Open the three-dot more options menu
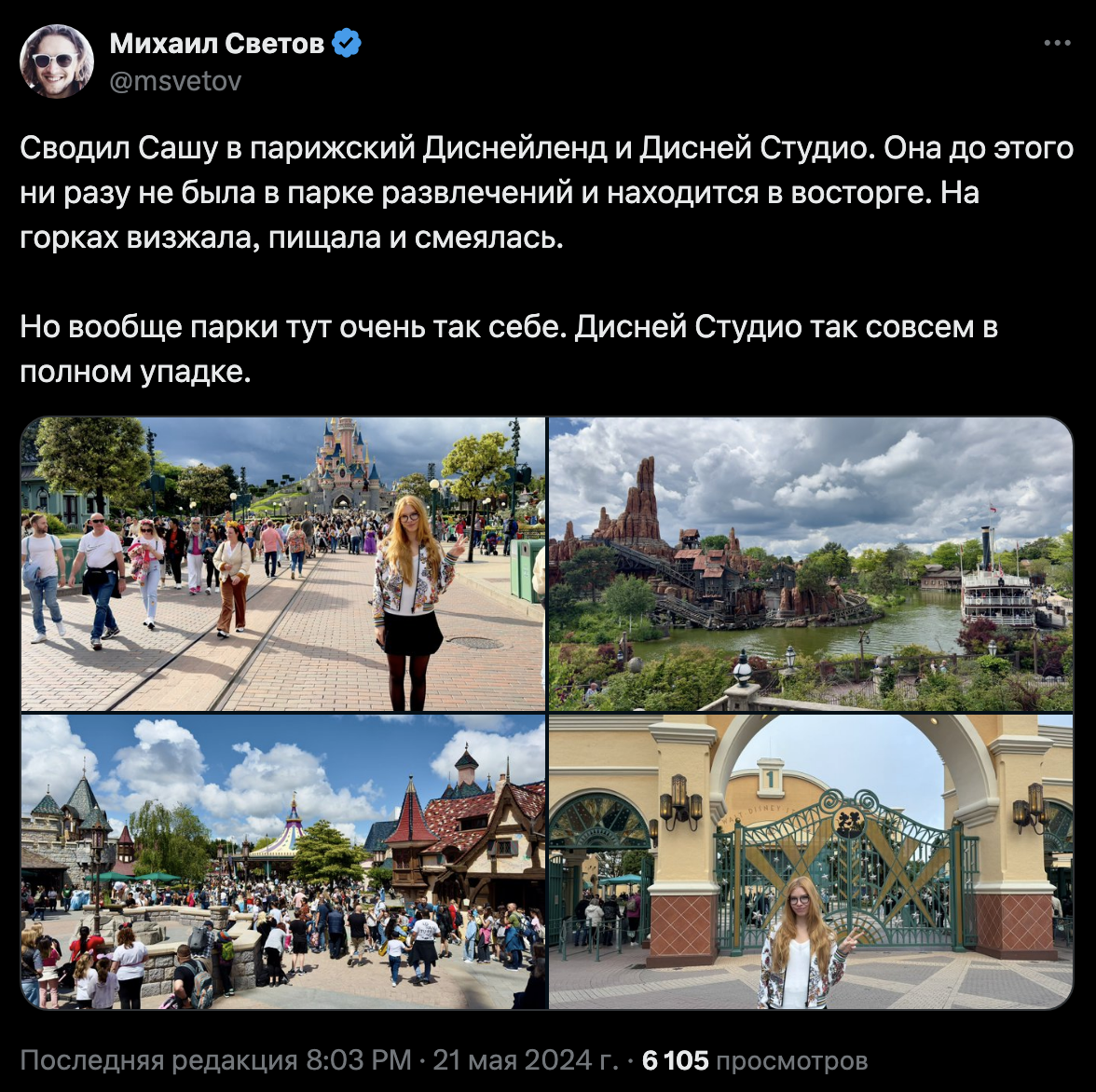Image resolution: width=1096 pixels, height=1092 pixels. coord(1057,43)
